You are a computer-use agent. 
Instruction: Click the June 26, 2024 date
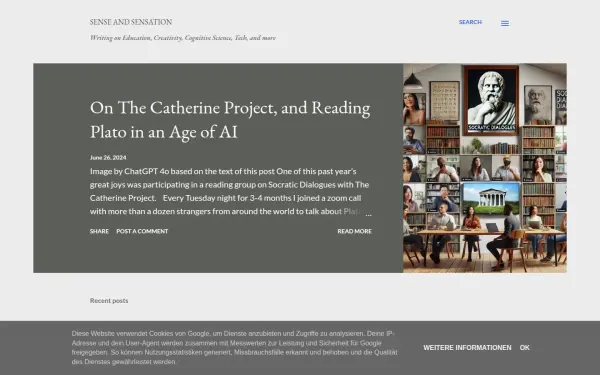tap(108, 158)
